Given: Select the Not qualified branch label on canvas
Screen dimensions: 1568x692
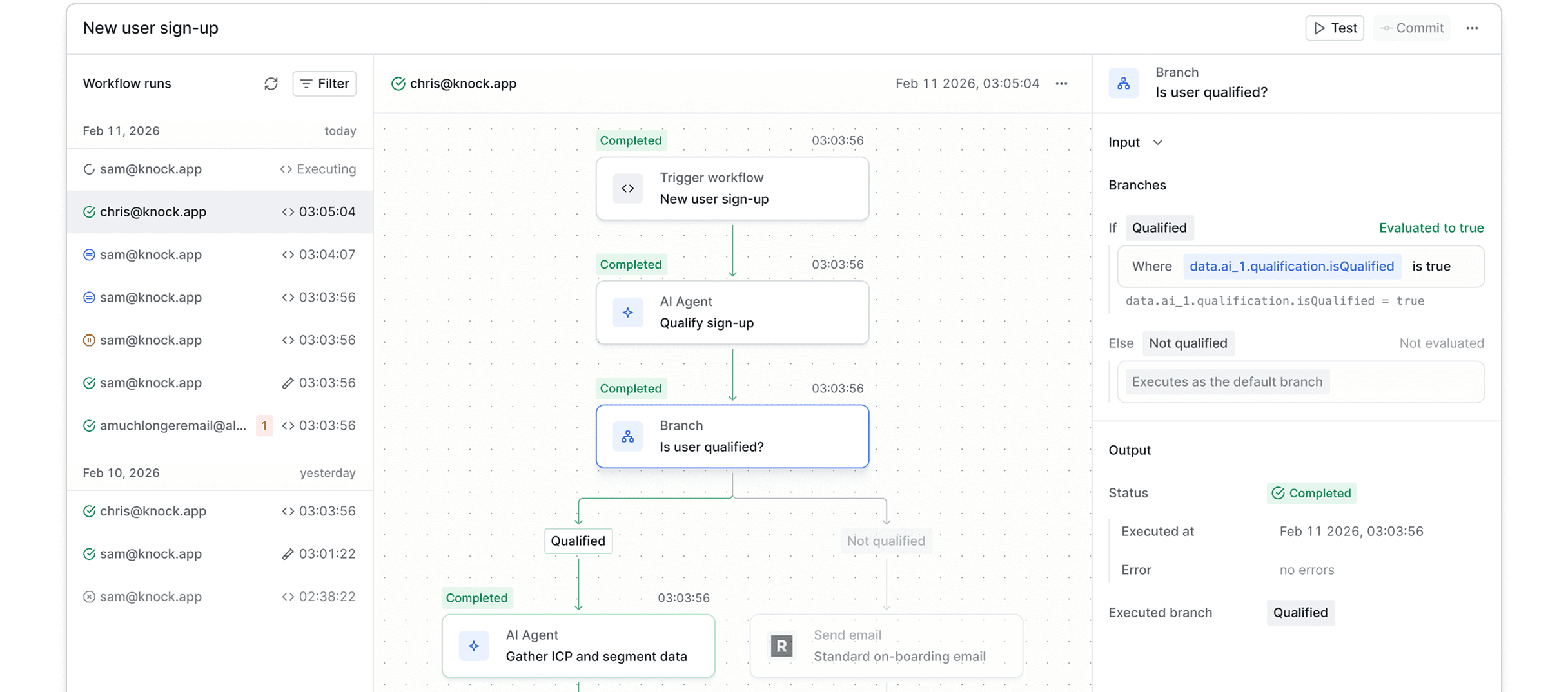Looking at the screenshot, I should coord(885,541).
